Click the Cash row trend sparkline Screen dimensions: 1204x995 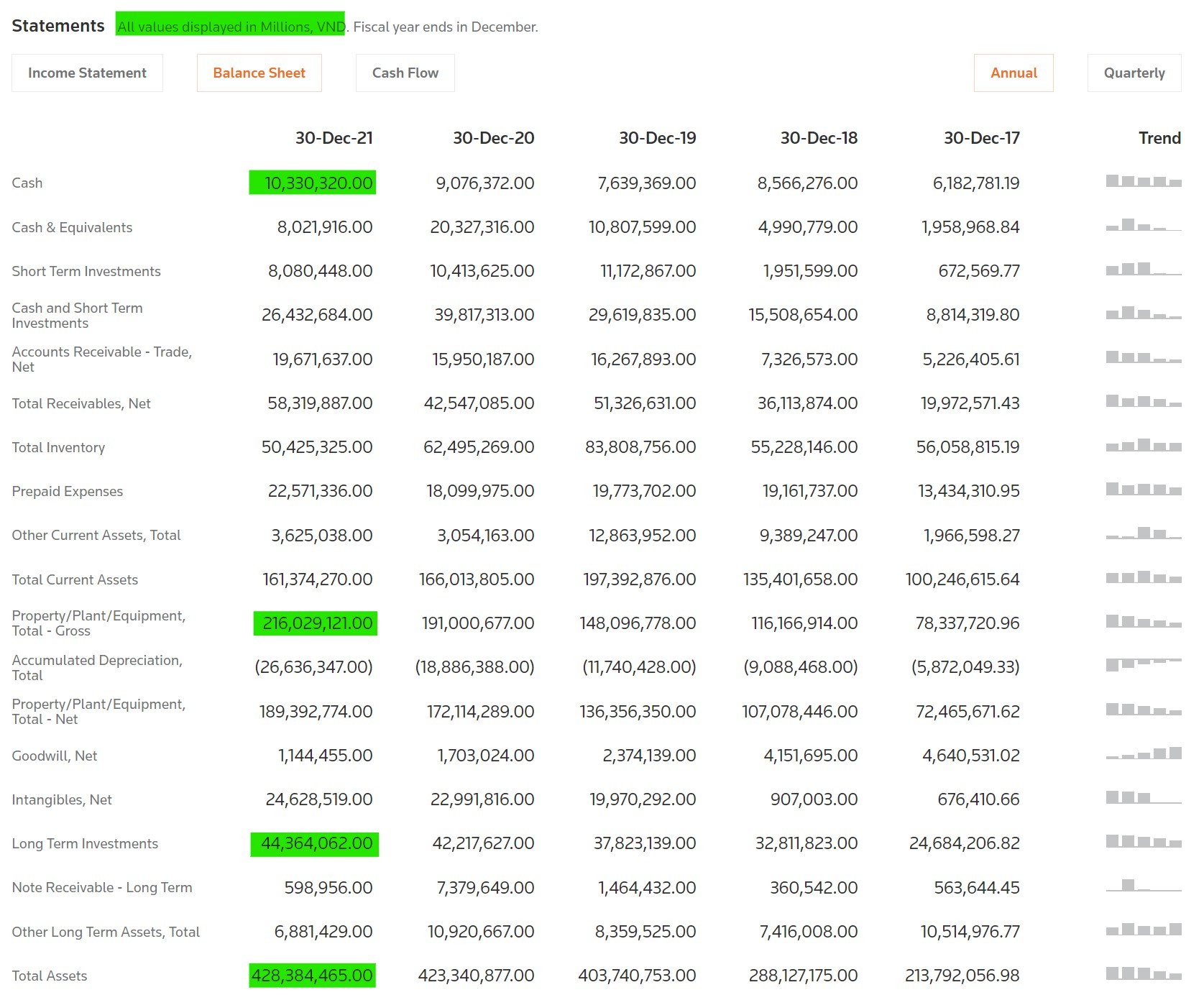point(1143,181)
